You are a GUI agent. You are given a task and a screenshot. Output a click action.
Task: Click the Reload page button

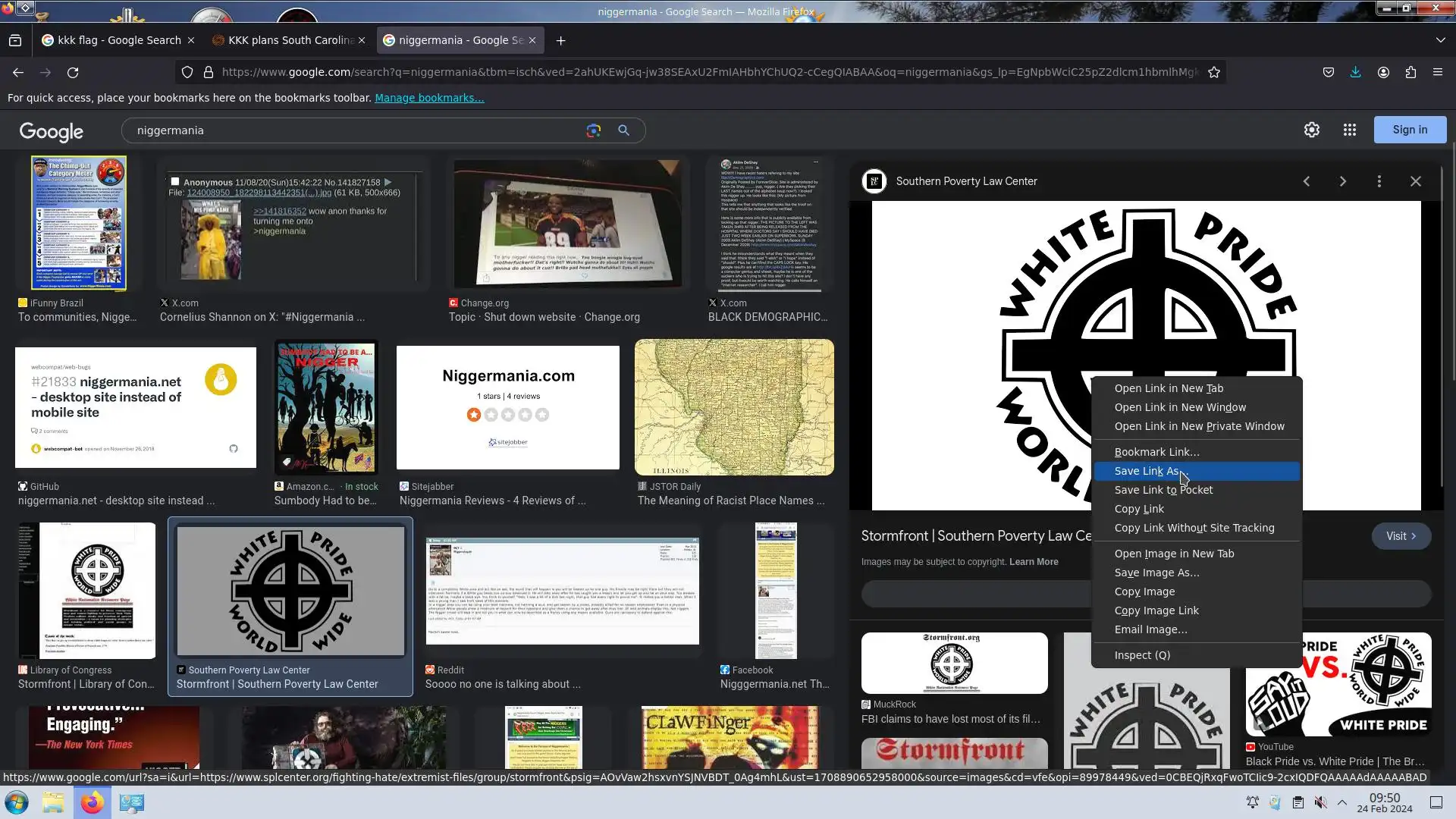73,72
